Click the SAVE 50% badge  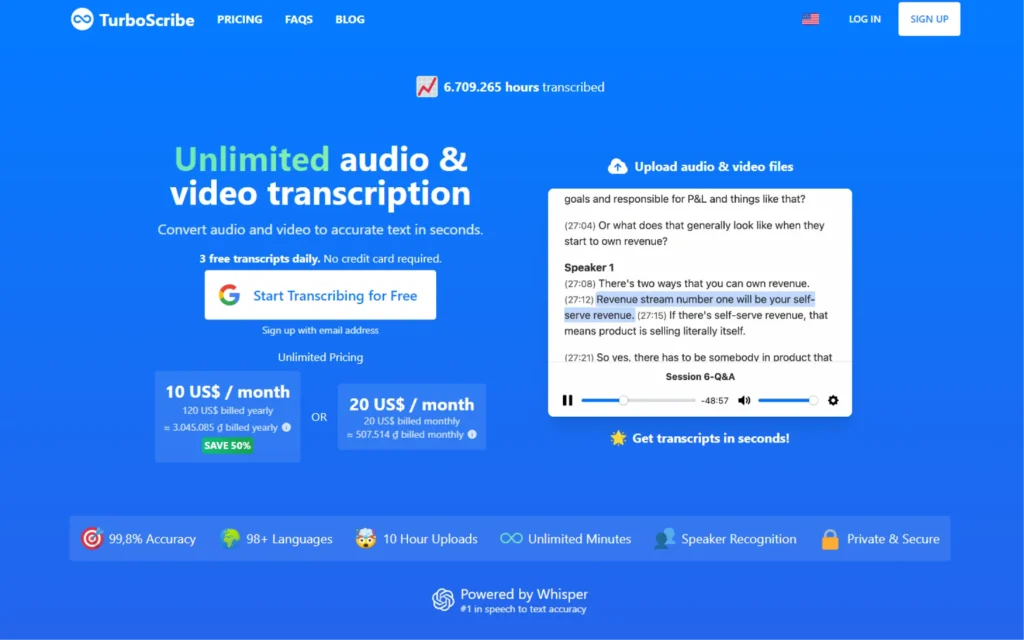pyautogui.click(x=227, y=445)
